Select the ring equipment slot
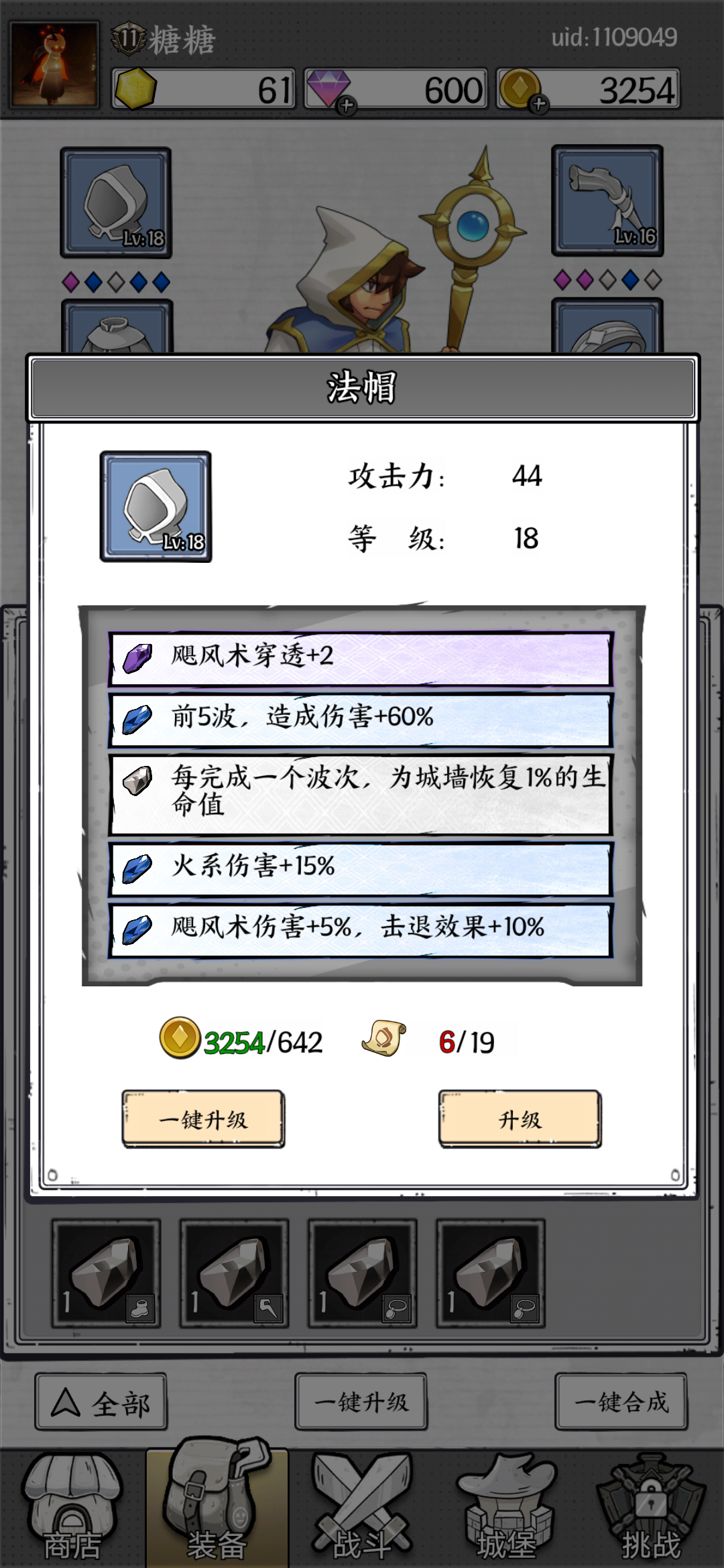The width and height of the screenshot is (724, 1568). click(607, 326)
